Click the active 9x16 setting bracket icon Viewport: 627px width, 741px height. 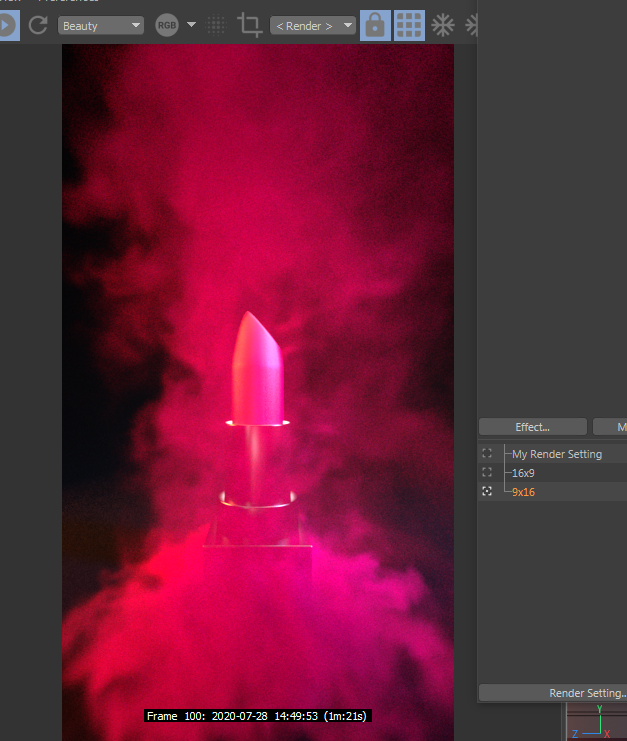pyautogui.click(x=487, y=491)
